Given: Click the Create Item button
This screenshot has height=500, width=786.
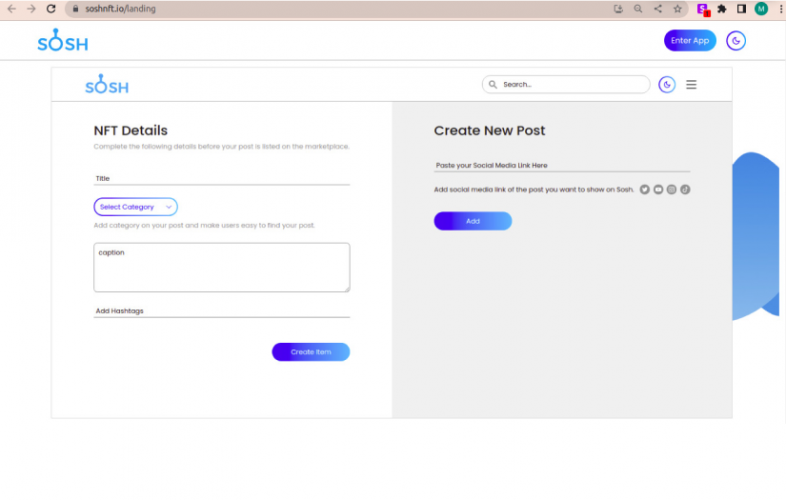Looking at the screenshot, I should click(x=311, y=352).
